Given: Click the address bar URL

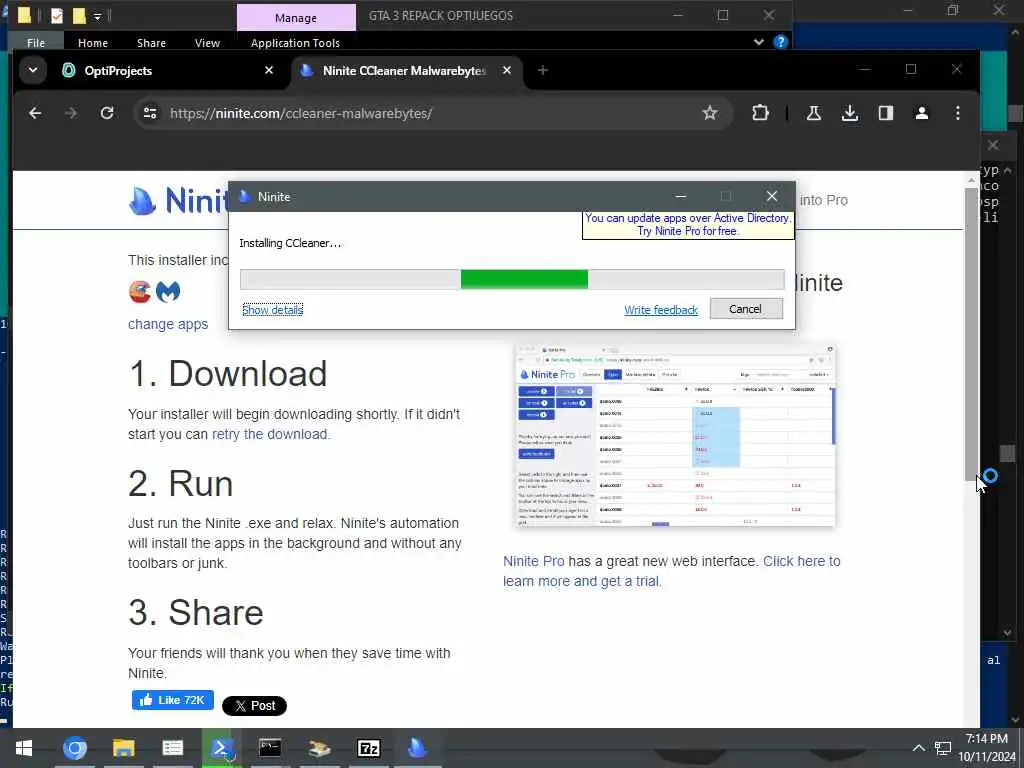Looking at the screenshot, I should (301, 113).
